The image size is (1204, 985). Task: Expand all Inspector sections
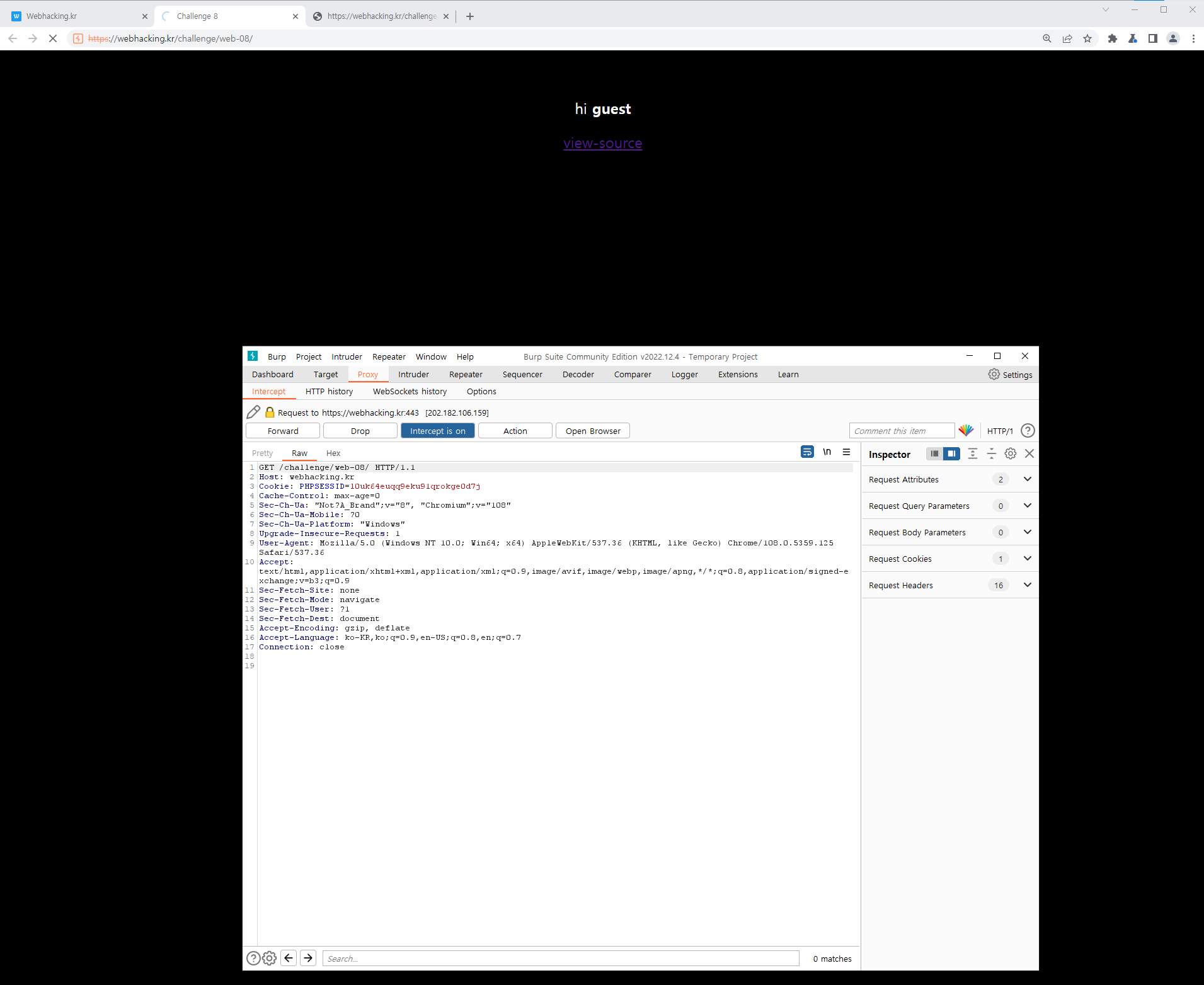click(973, 453)
